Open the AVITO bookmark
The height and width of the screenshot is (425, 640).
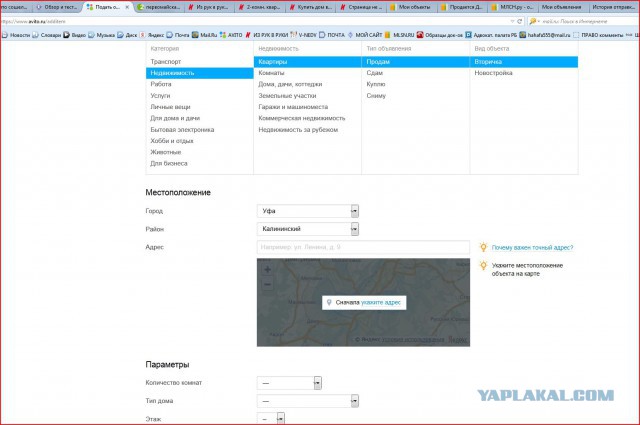231,35
